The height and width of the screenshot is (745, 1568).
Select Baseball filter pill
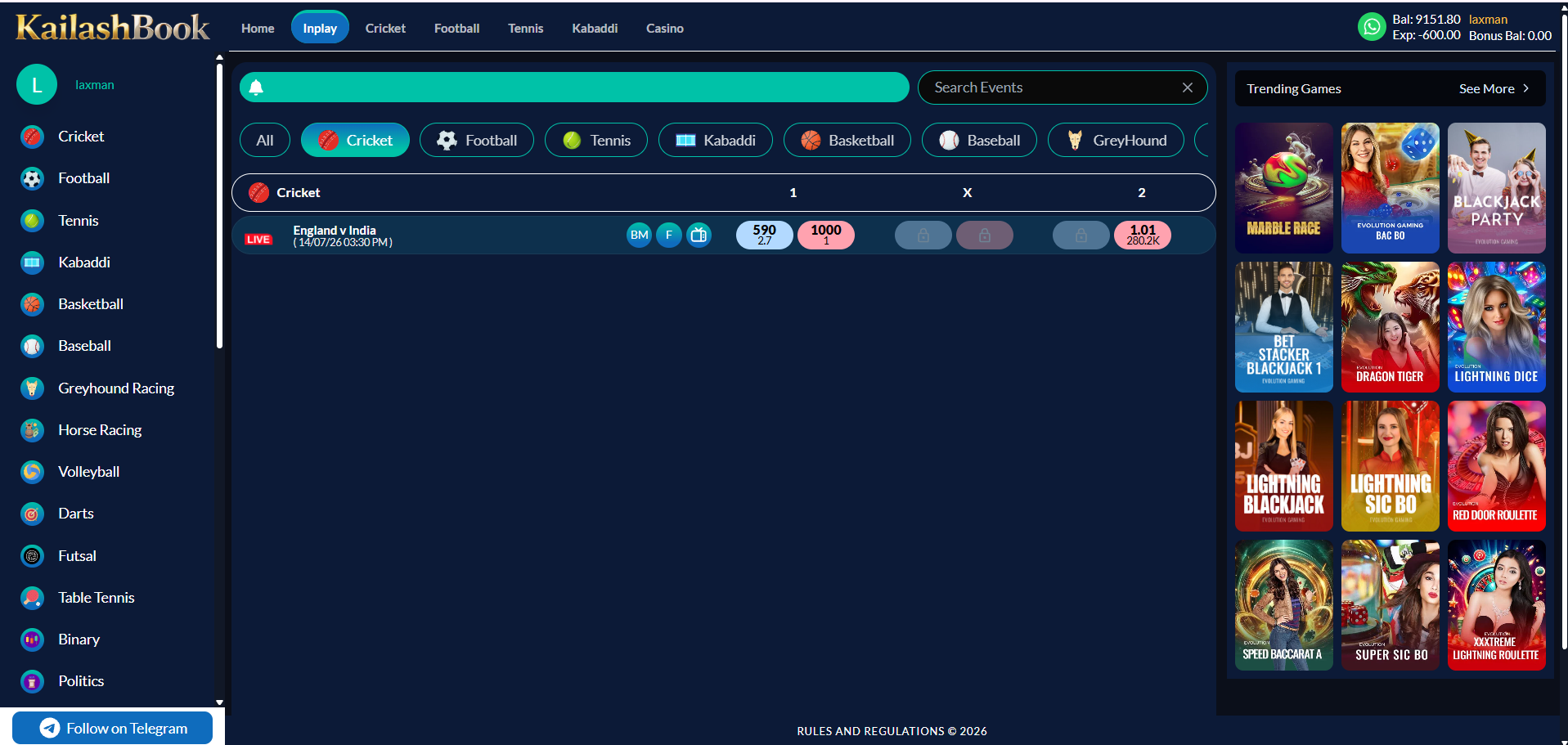click(x=979, y=140)
